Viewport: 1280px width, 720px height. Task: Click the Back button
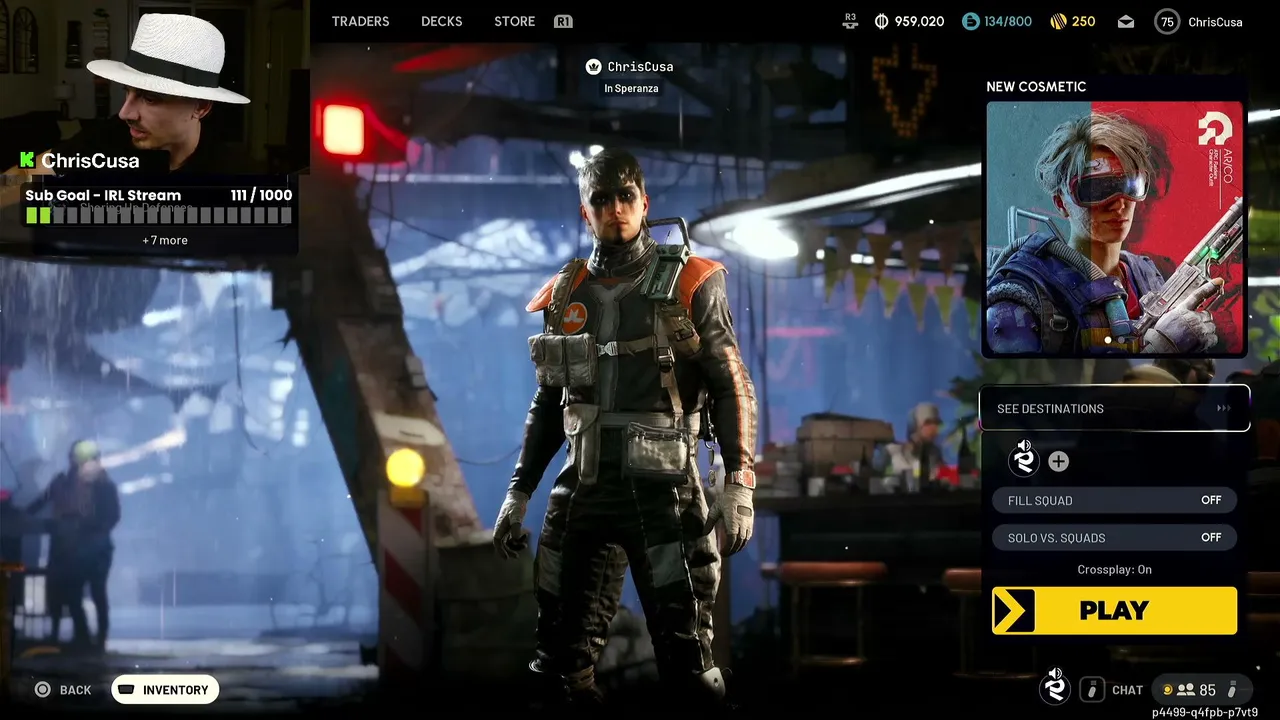[x=64, y=690]
